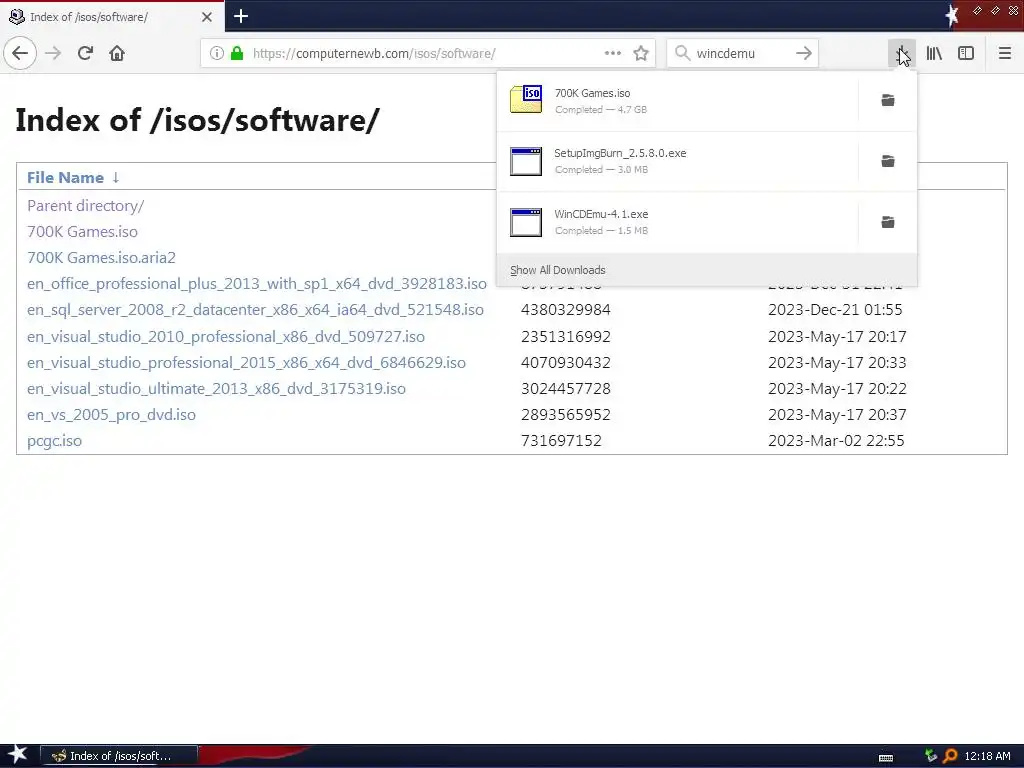Click the SetupImgBurn executable file icon
Screen dimensions: 1024x768
526,161
